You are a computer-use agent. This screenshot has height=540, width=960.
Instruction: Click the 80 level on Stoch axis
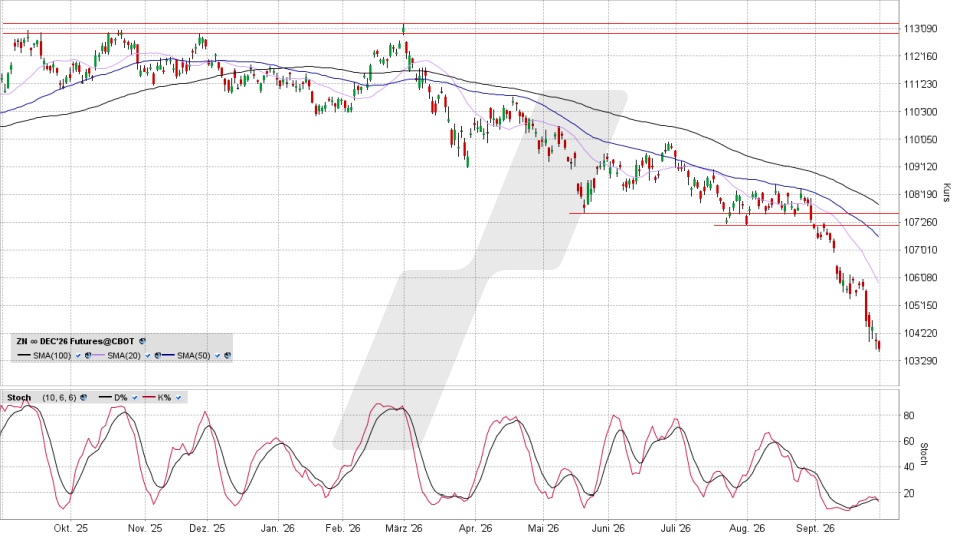tap(909, 416)
